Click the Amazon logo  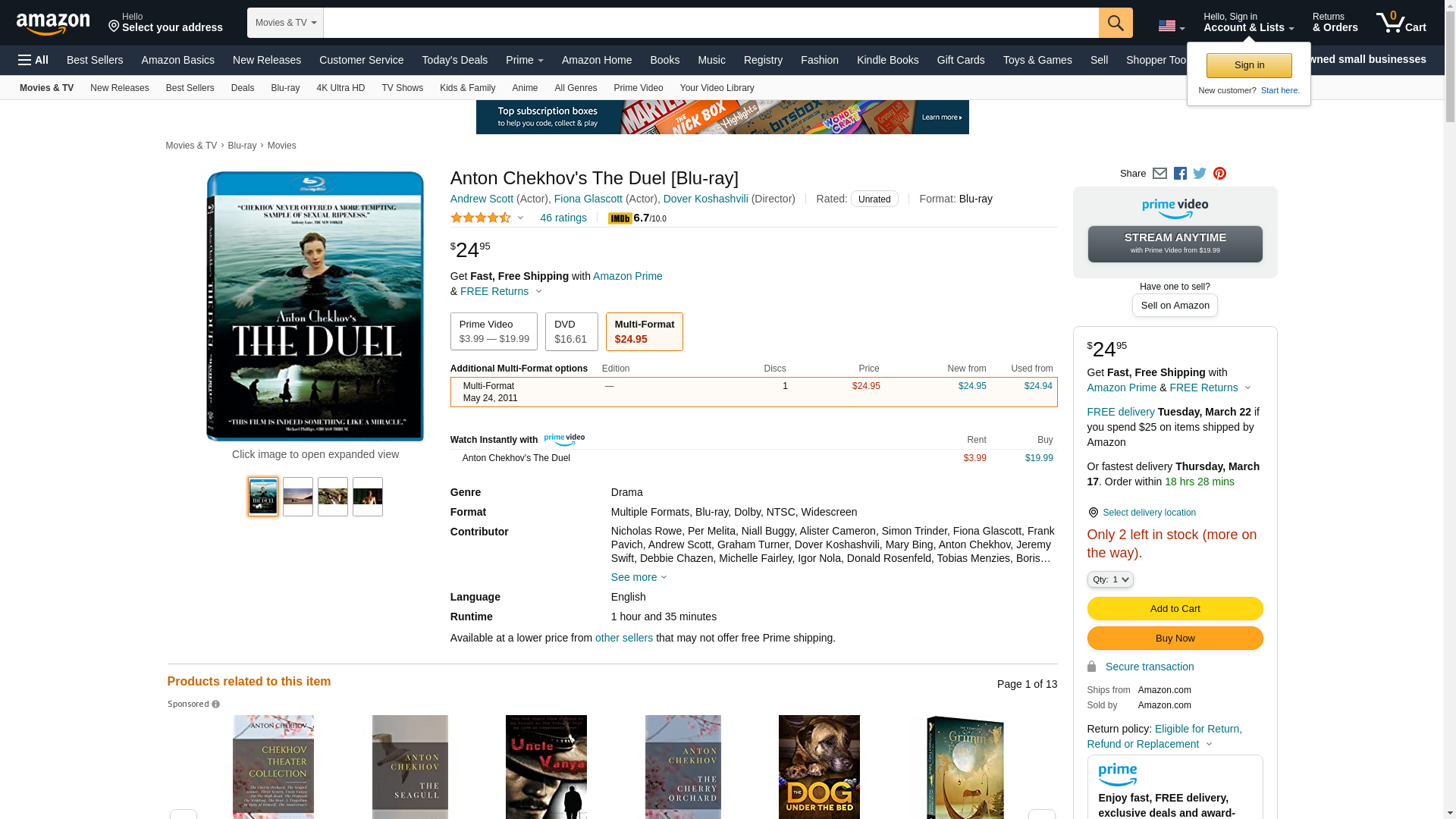[53, 24]
